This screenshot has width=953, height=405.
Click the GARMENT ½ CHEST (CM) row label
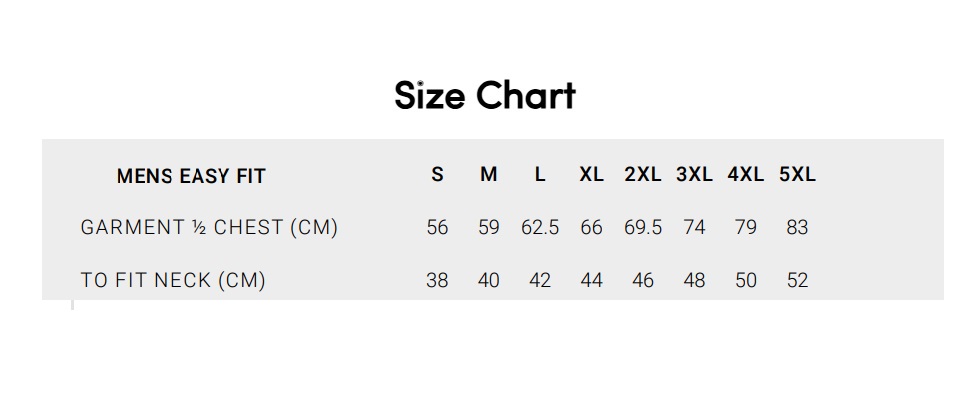click(x=209, y=228)
